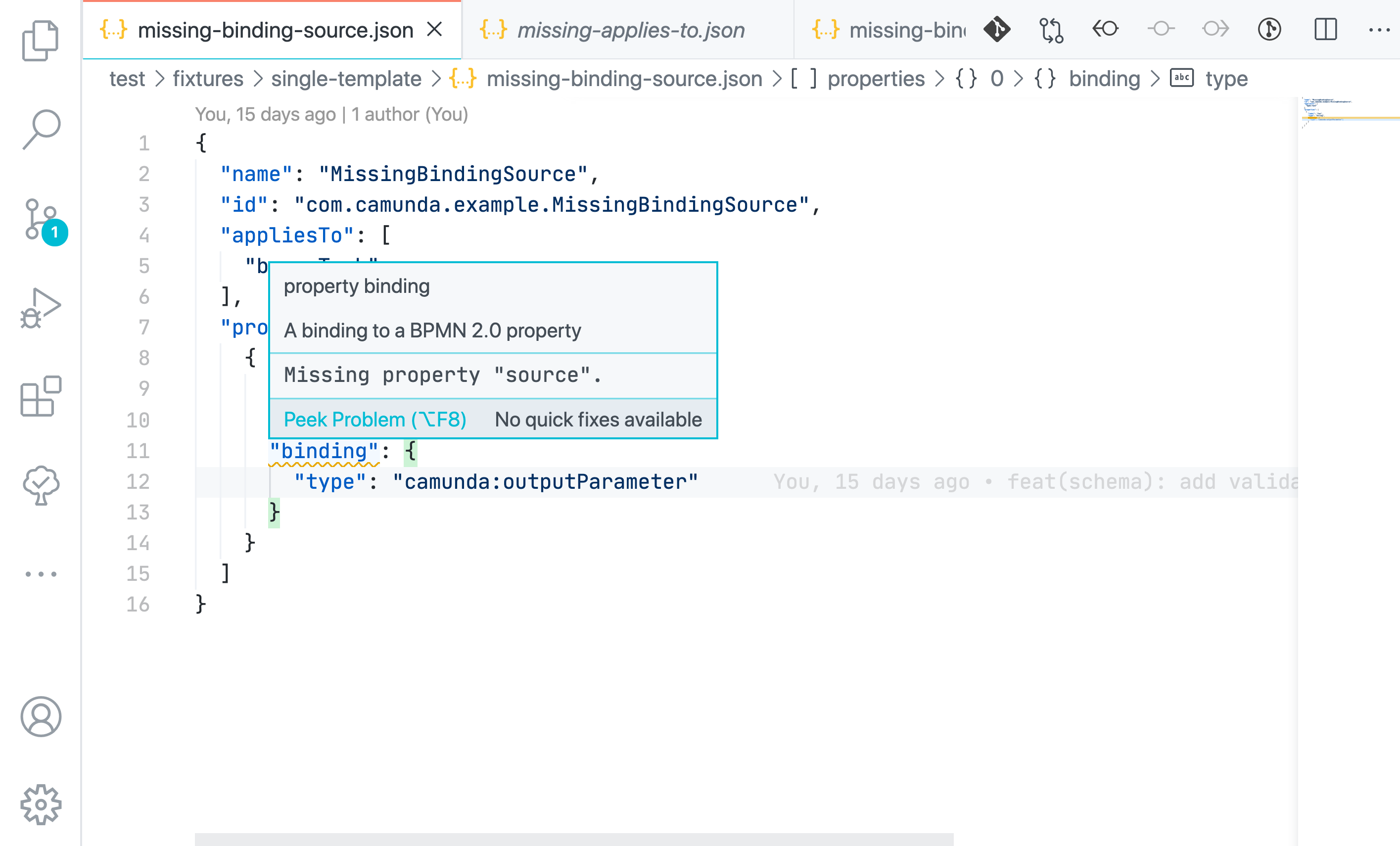This screenshot has height=846, width=1400.
Task: Click inline blame annotation on line 12
Action: click(x=1035, y=482)
